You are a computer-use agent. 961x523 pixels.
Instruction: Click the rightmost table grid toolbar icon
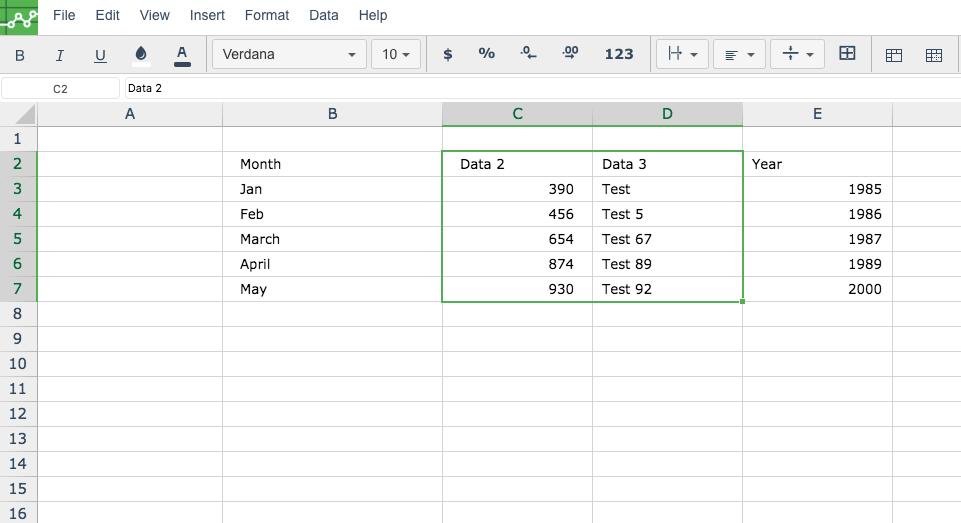[934, 55]
